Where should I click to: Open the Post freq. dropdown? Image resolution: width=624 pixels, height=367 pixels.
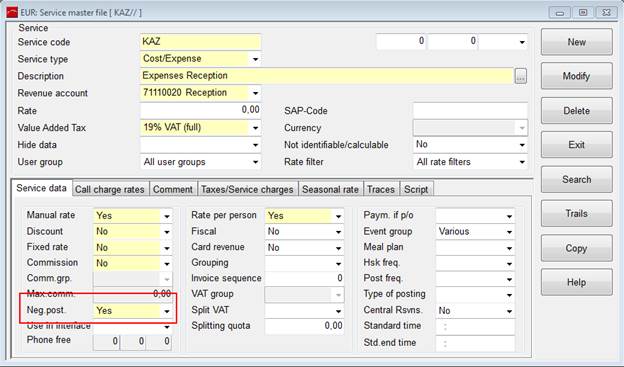click(509, 279)
